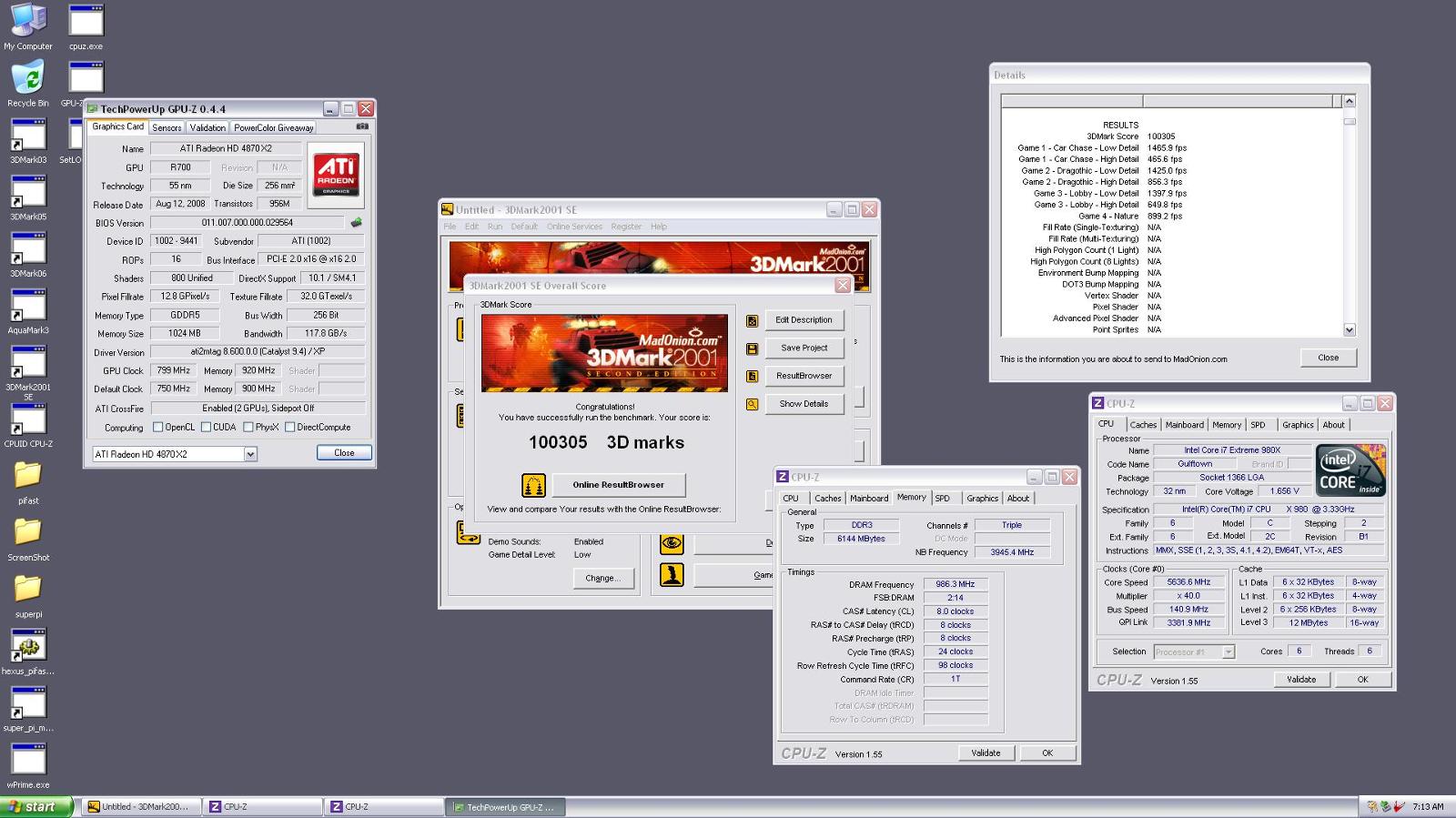The height and width of the screenshot is (818, 1456).
Task: Open Caches tab in memory CPU-Z window
Action: click(828, 499)
